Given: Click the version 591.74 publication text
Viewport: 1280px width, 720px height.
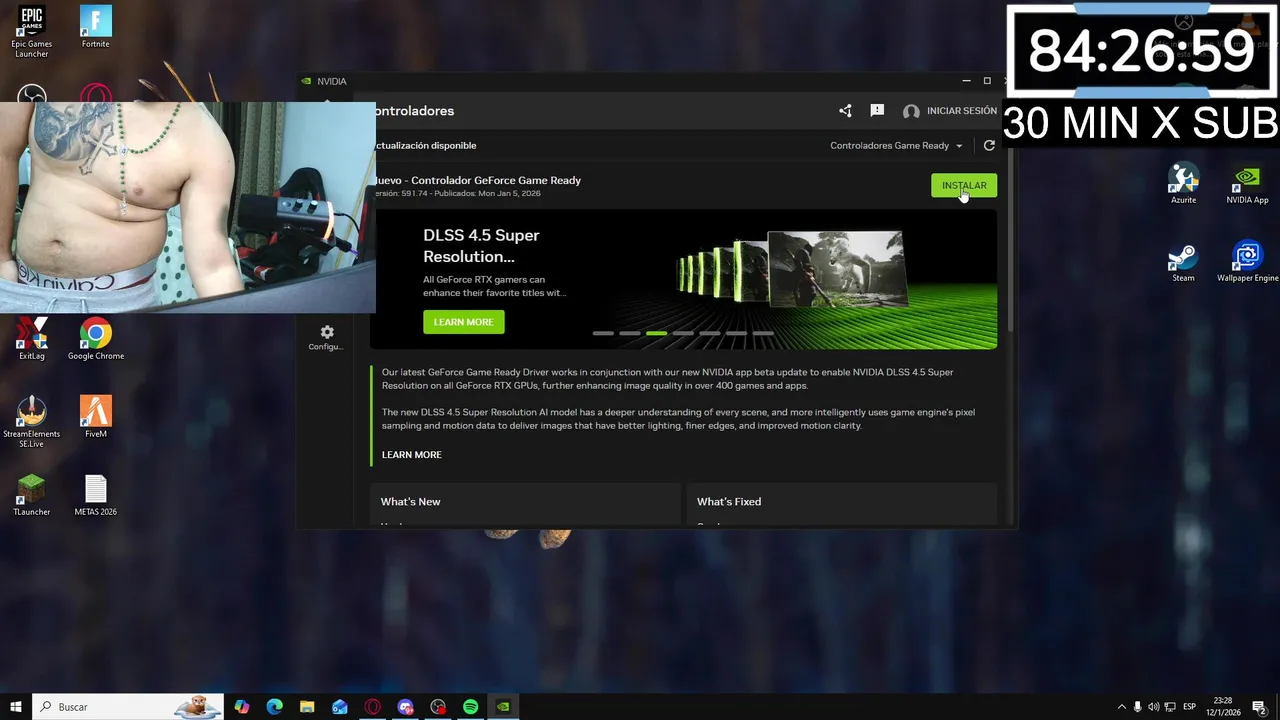Looking at the screenshot, I should pos(457,194).
